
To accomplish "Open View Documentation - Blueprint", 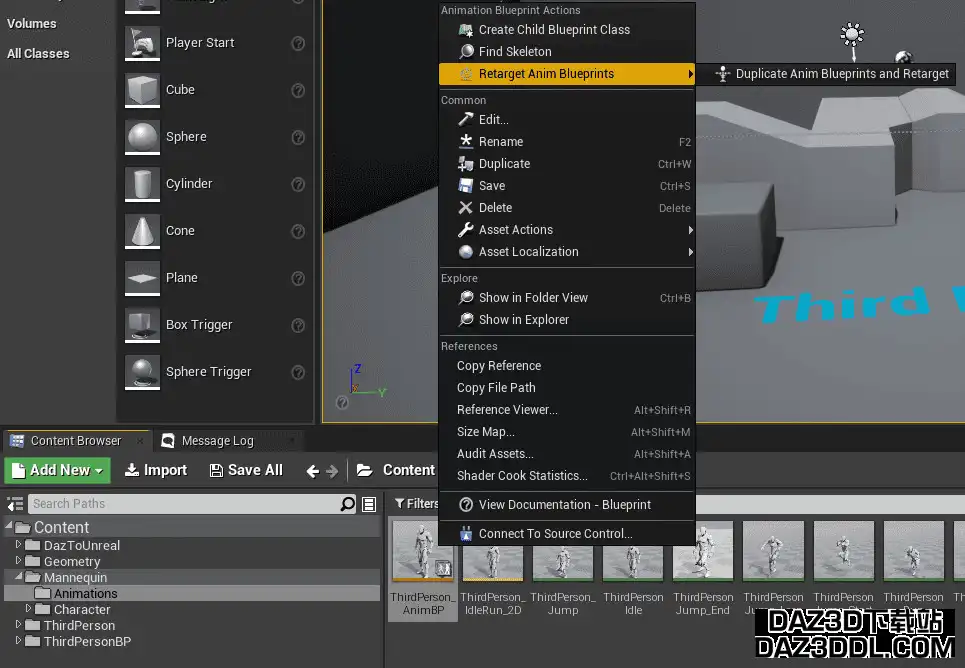I will pos(567,505).
